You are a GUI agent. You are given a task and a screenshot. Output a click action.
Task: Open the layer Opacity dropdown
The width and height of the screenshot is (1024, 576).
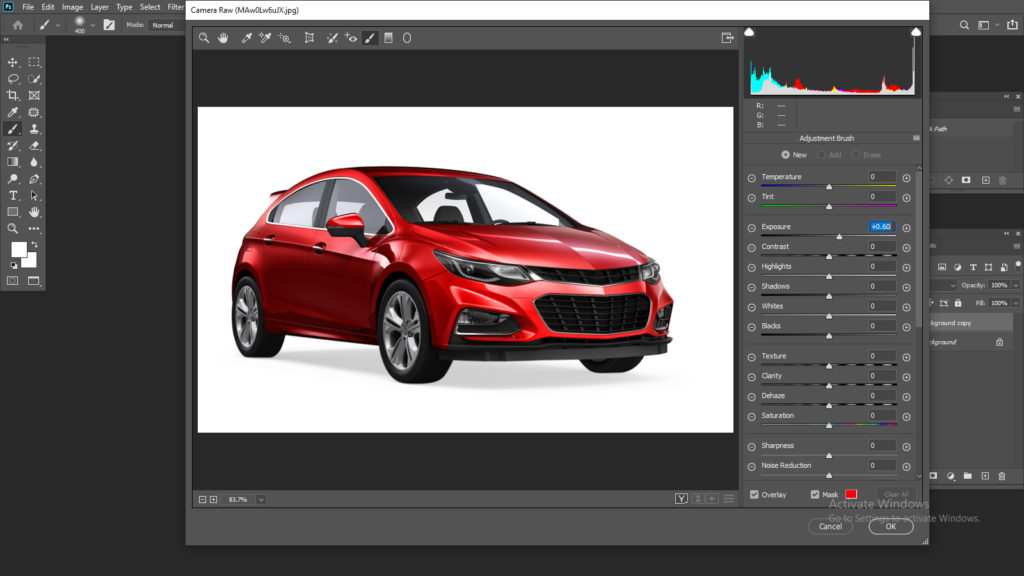tap(1016, 285)
